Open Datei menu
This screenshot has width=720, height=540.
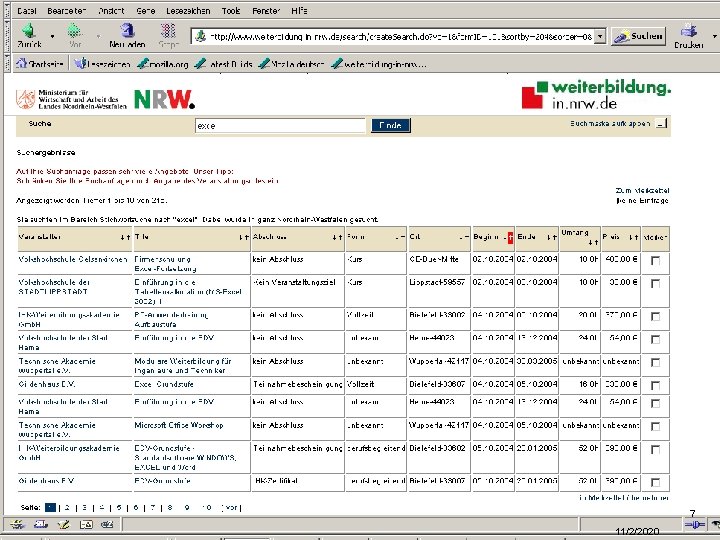click(x=27, y=11)
